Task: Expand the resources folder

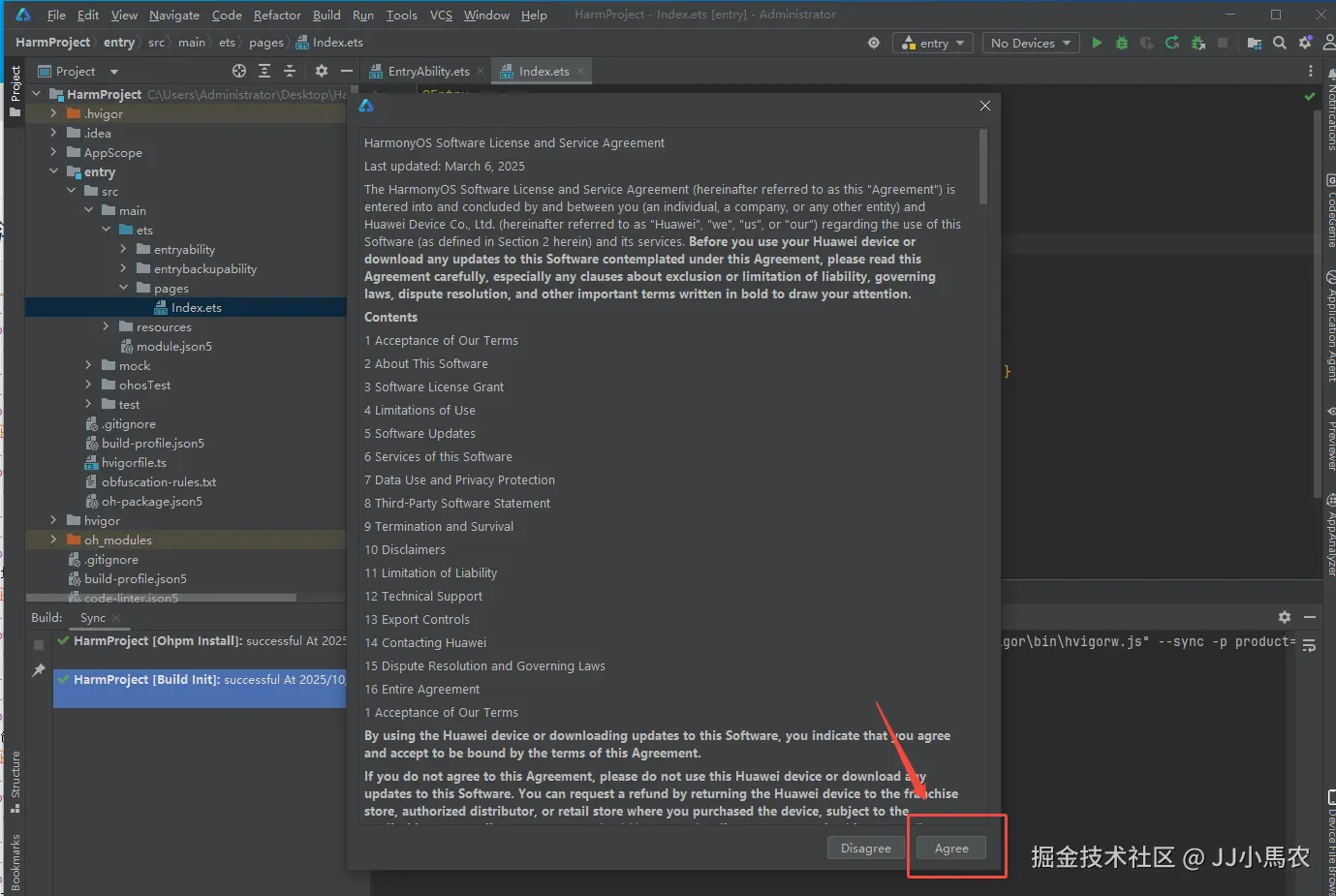Action: click(x=106, y=326)
